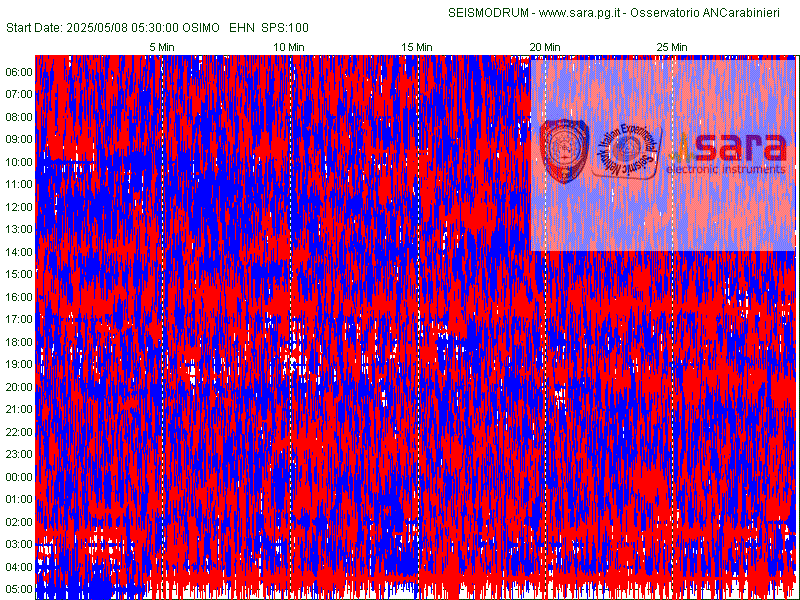
Task: Select the 09:00 hour row label
Action: pyautogui.click(x=19, y=139)
